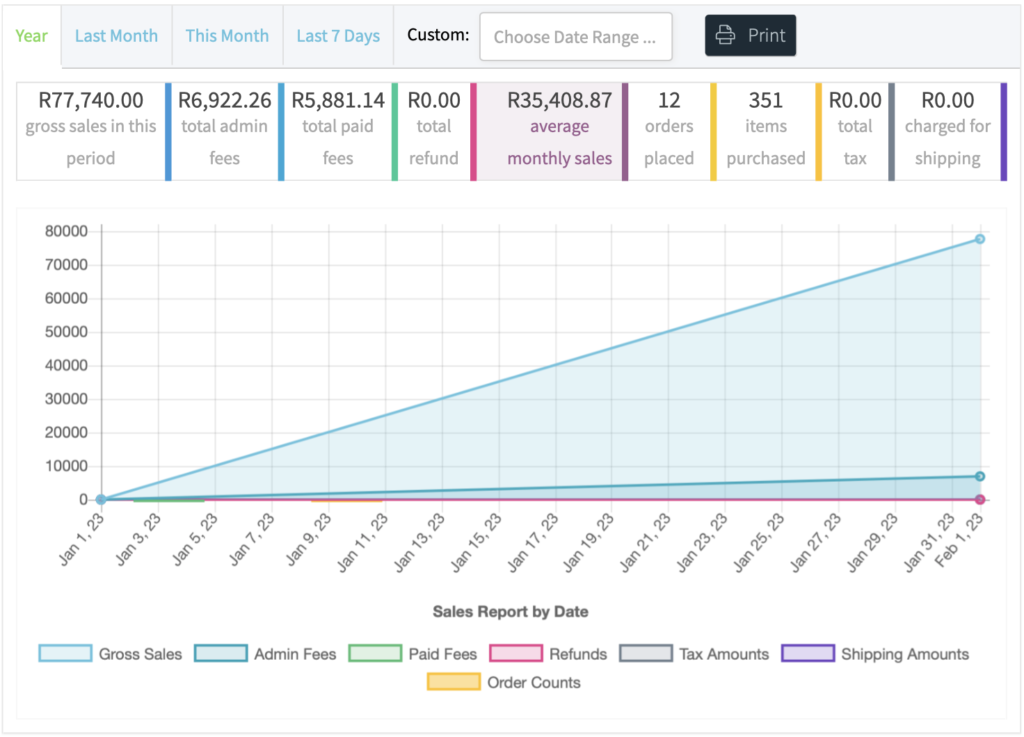Screen dimensions: 1024x737
Task: Open the Last Month tab
Action: coord(116,36)
